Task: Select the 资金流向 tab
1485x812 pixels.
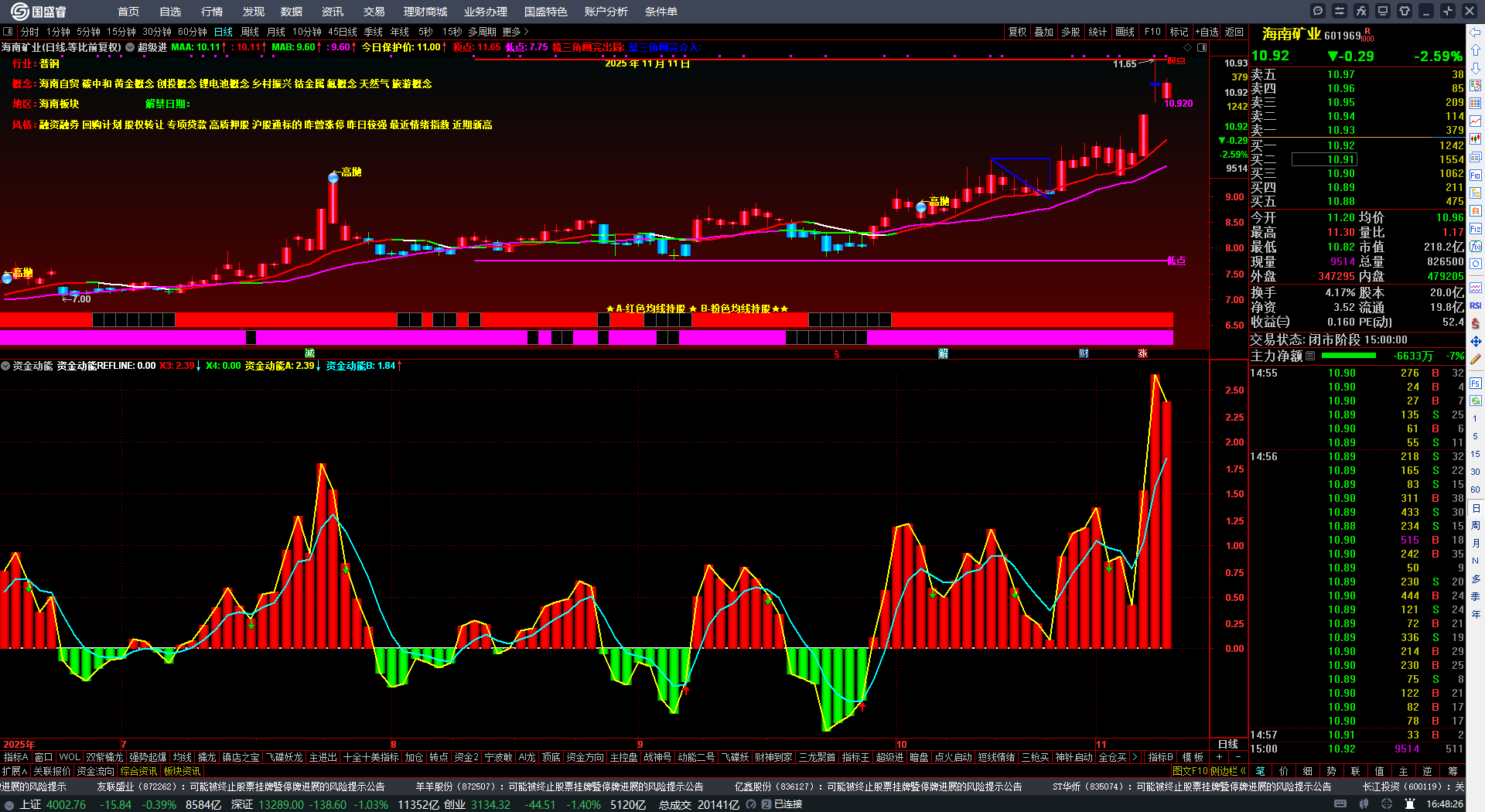Action: pos(96,771)
